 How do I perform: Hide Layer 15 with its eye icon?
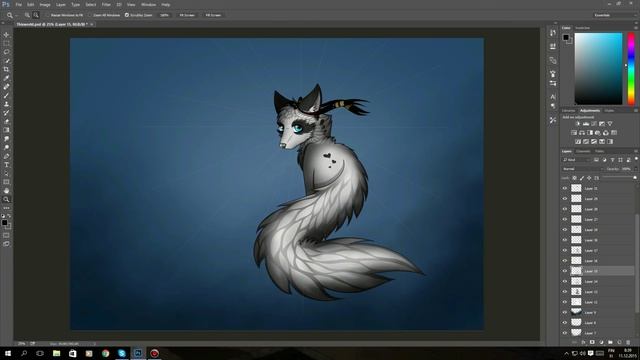point(565,271)
